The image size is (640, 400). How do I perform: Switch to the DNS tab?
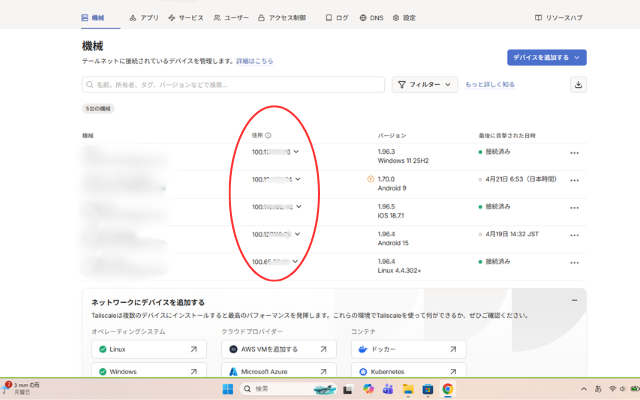369,18
